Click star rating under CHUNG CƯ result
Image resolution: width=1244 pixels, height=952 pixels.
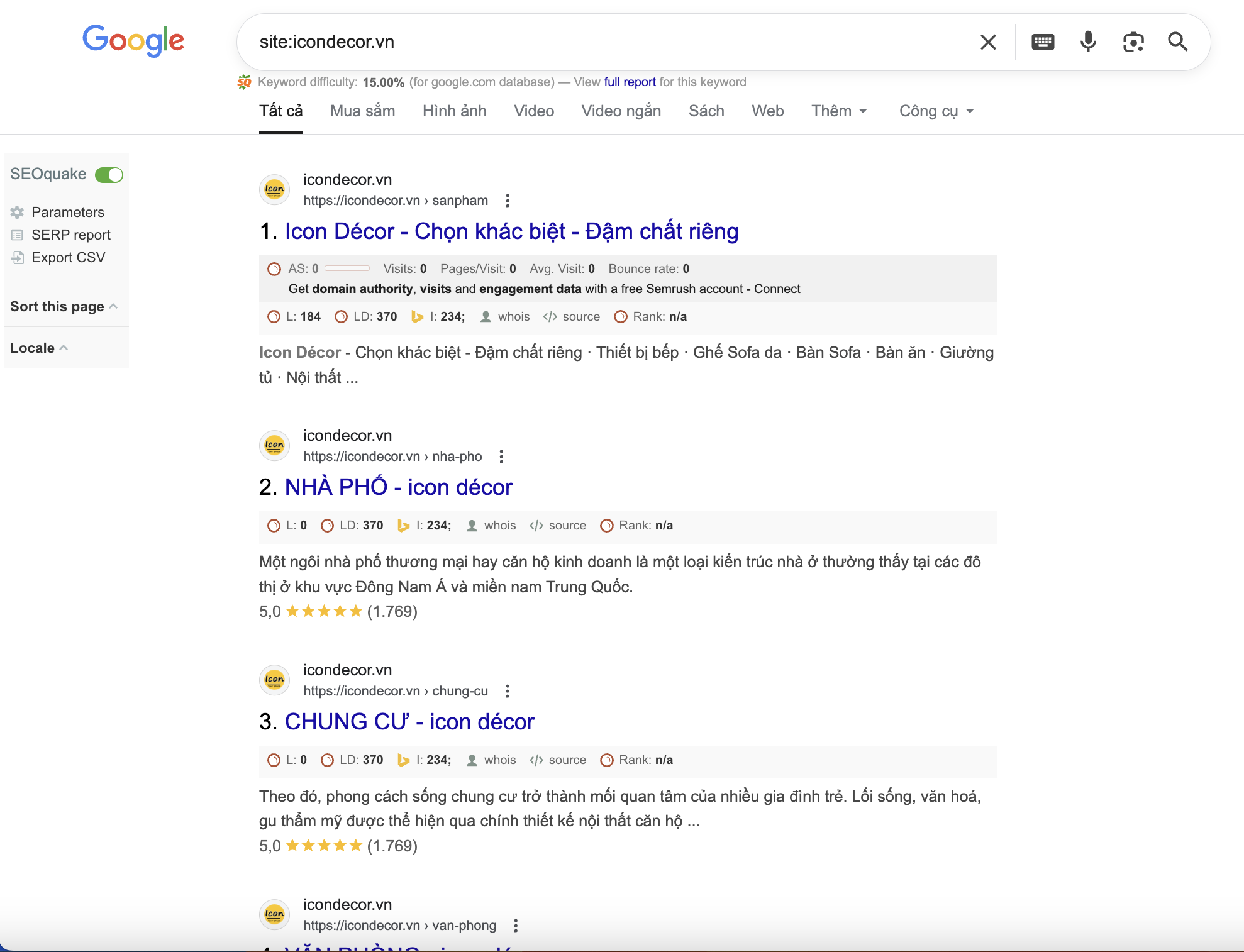coord(324,846)
